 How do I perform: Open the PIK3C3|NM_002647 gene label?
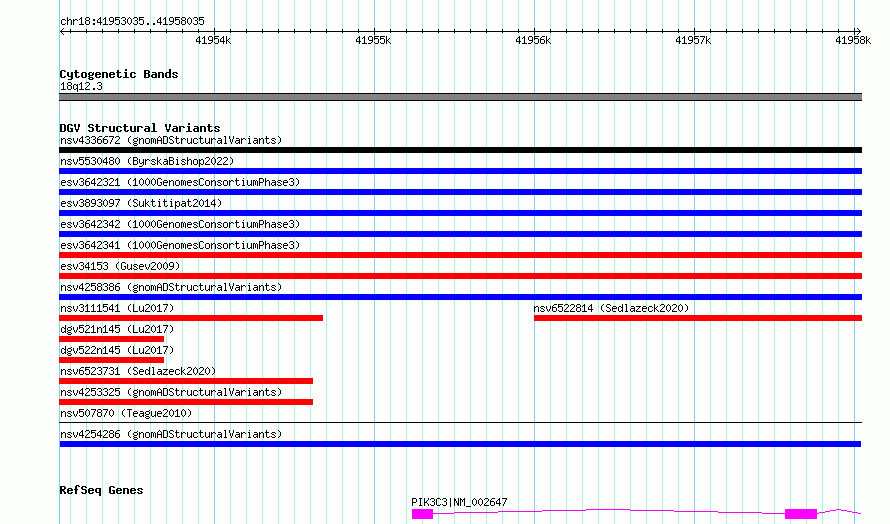(459, 502)
